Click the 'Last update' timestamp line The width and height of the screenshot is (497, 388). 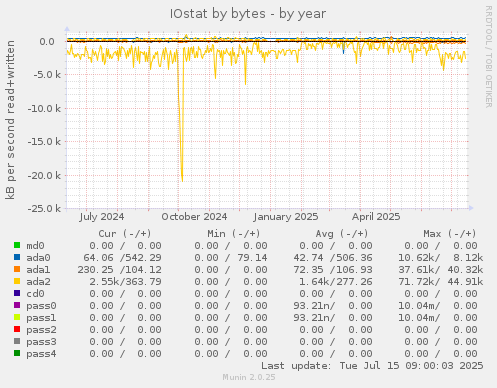(x=372, y=366)
